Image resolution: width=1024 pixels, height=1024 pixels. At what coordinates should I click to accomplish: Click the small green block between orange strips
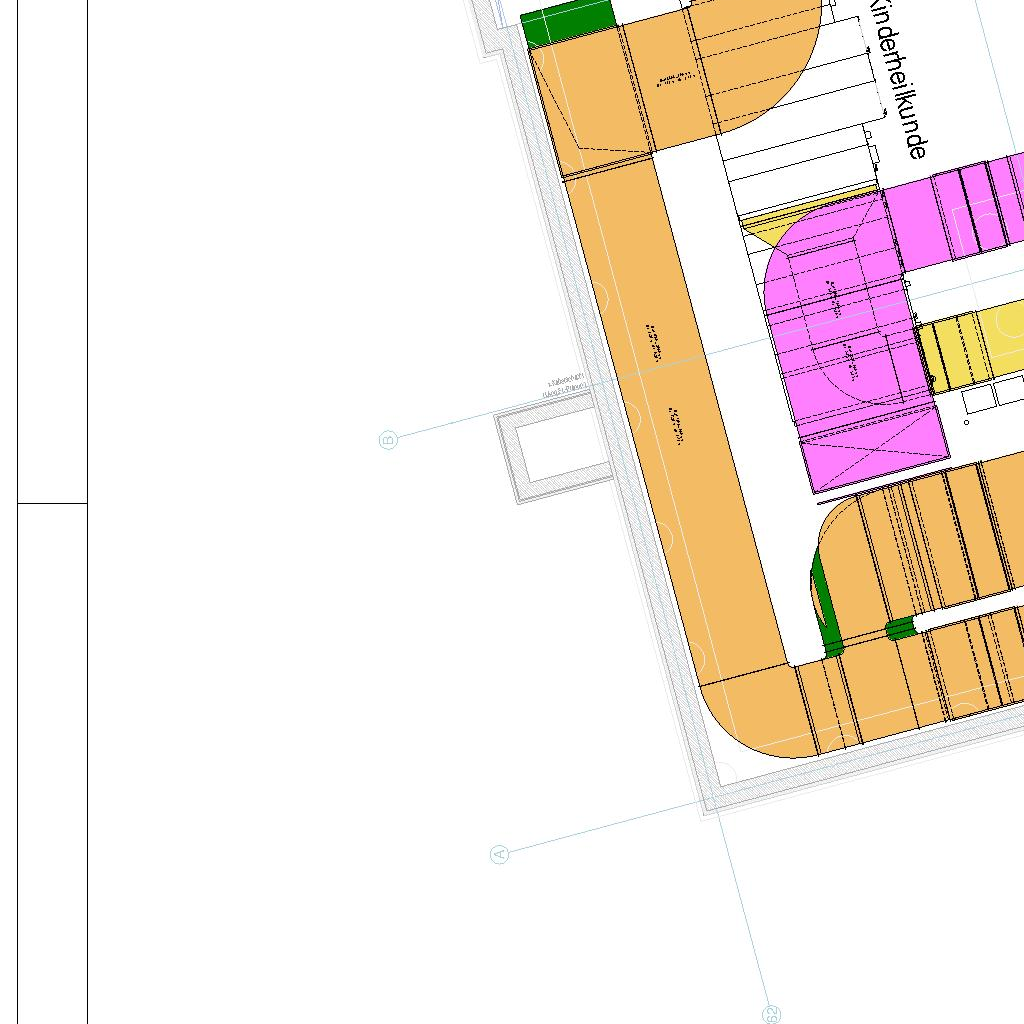click(900, 628)
